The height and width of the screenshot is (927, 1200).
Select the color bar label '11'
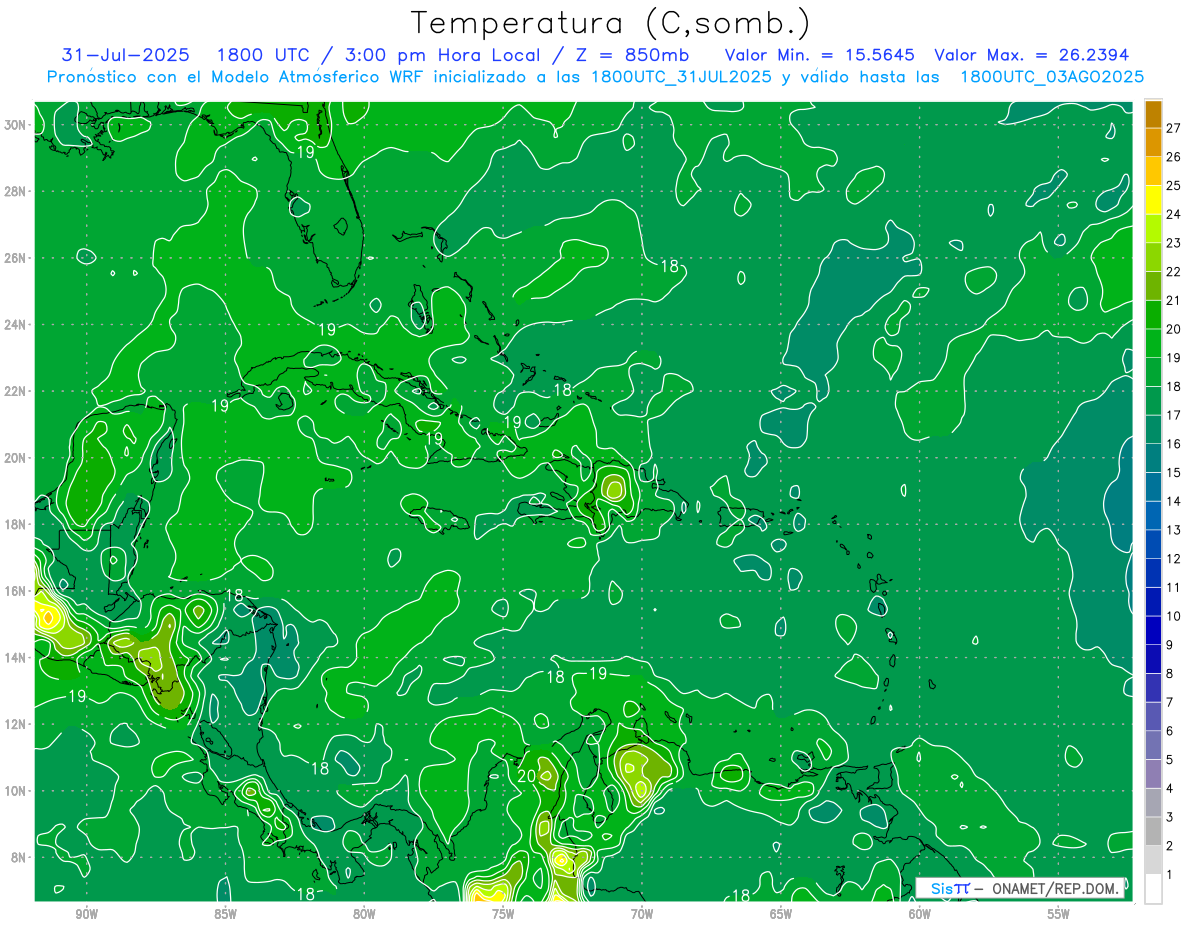1174,588
